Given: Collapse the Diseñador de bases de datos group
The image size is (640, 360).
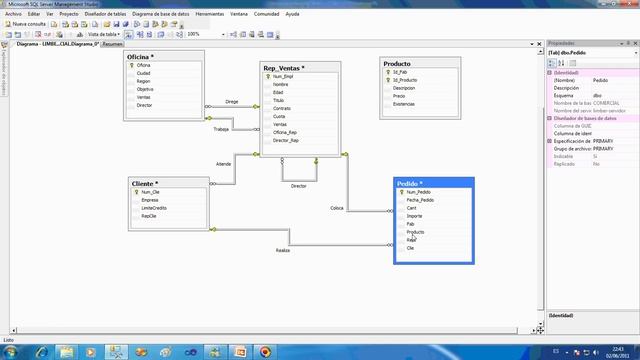Looking at the screenshot, I should coord(550,118).
